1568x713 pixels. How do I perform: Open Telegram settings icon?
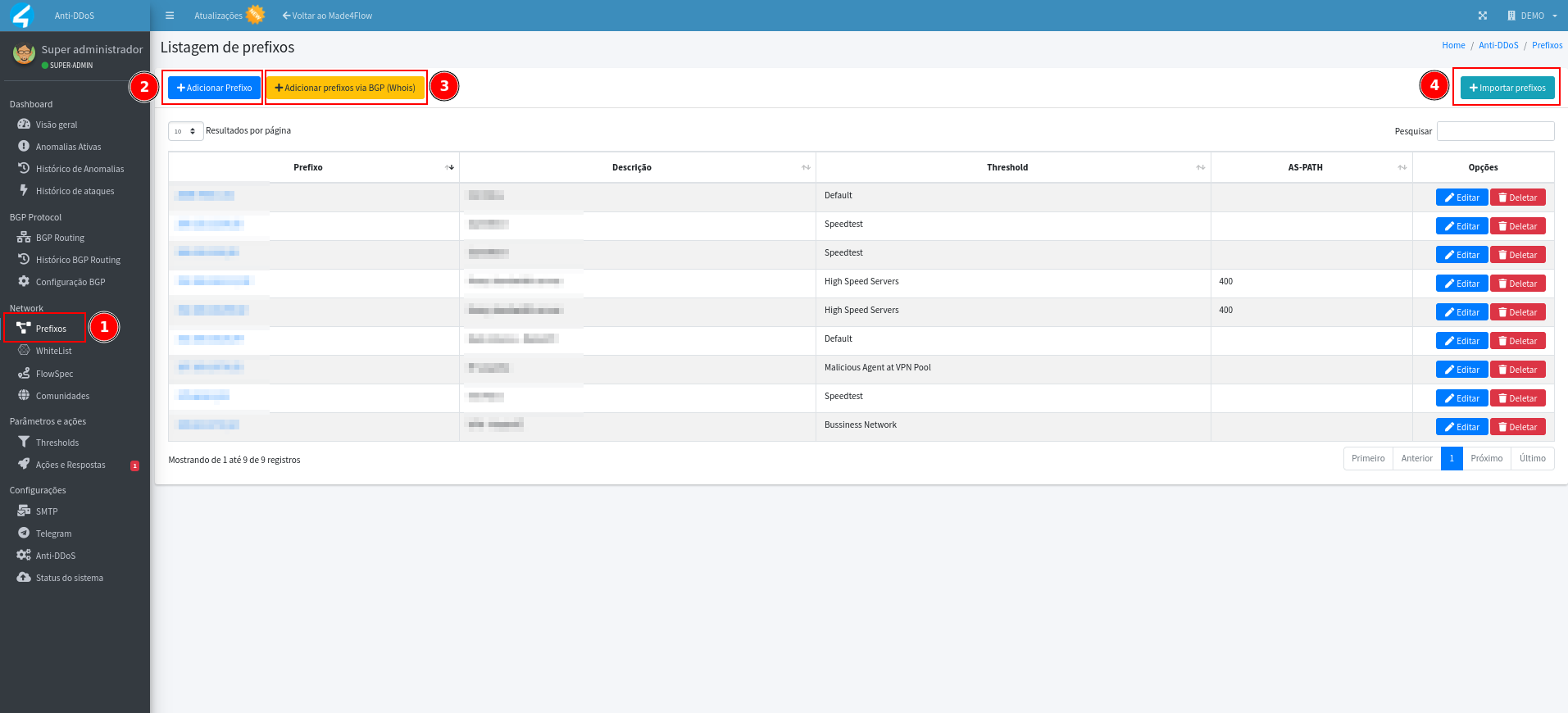pos(24,534)
